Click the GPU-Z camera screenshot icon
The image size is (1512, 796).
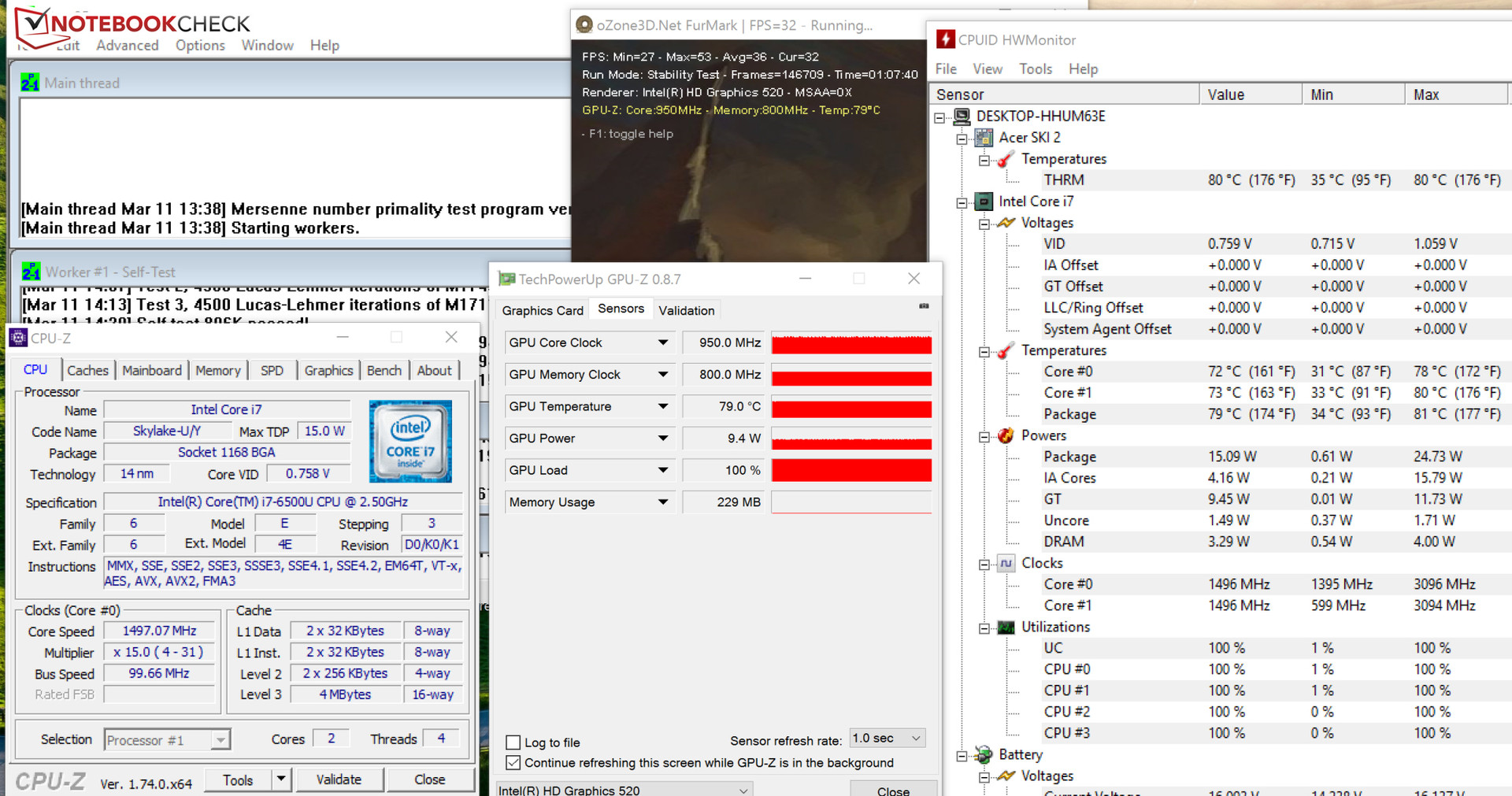924,306
